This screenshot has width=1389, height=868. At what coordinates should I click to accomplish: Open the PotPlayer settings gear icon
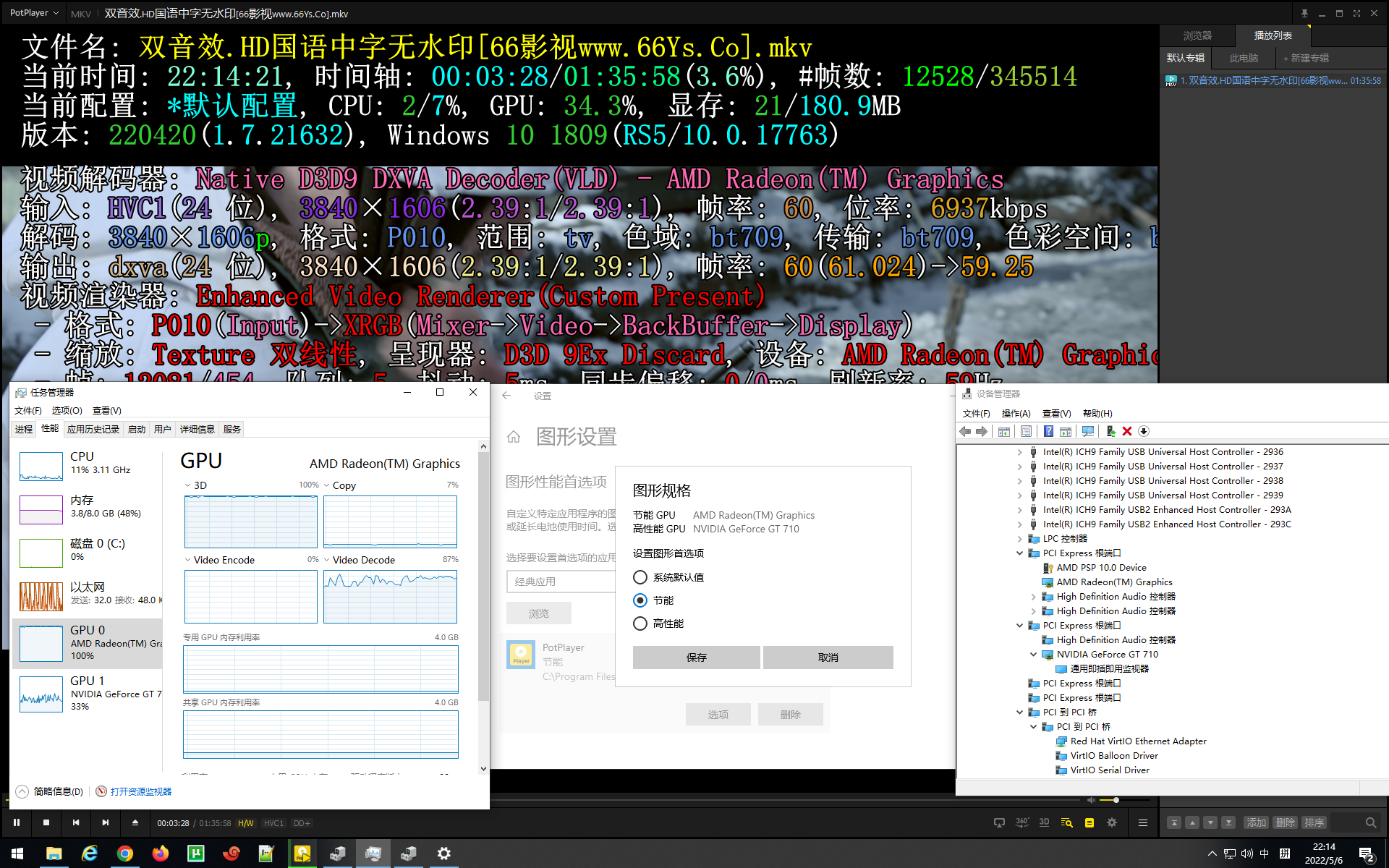(1112, 822)
